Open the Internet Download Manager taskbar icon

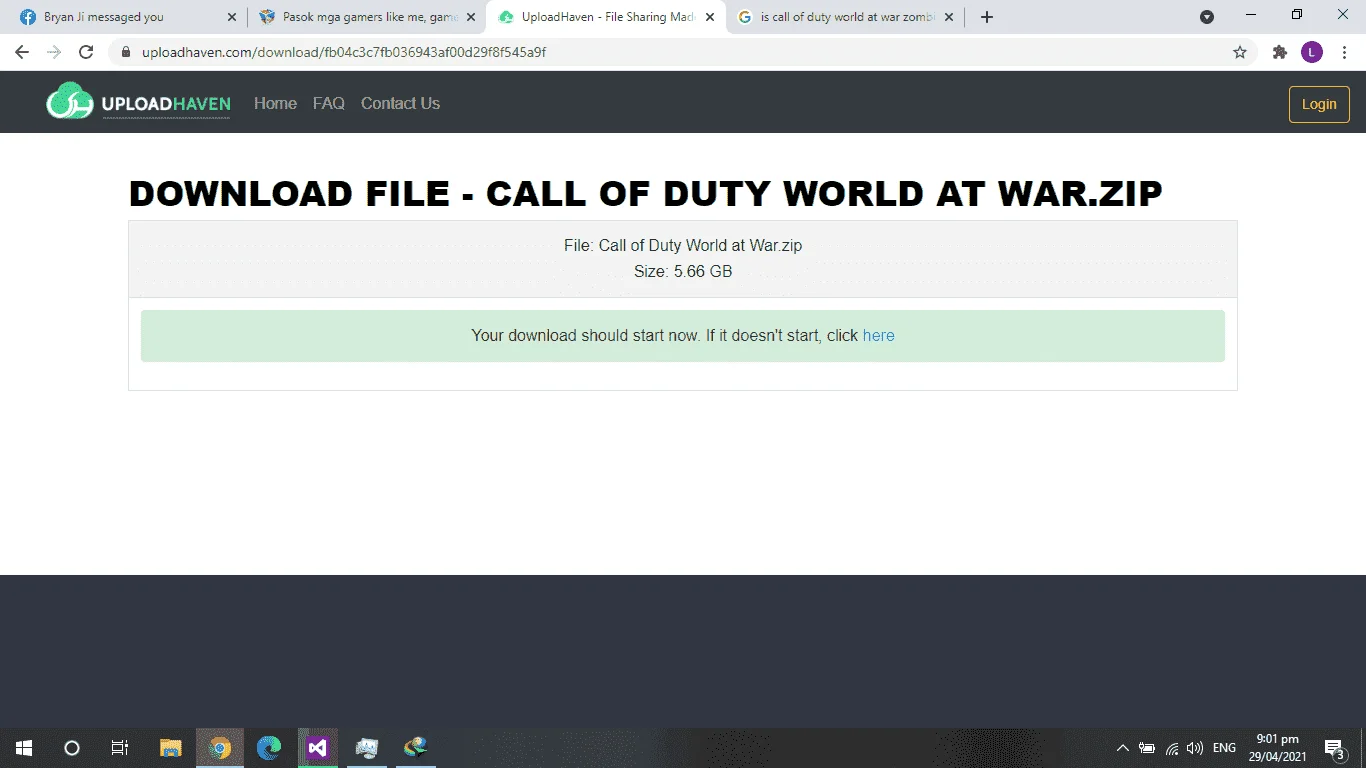point(416,748)
